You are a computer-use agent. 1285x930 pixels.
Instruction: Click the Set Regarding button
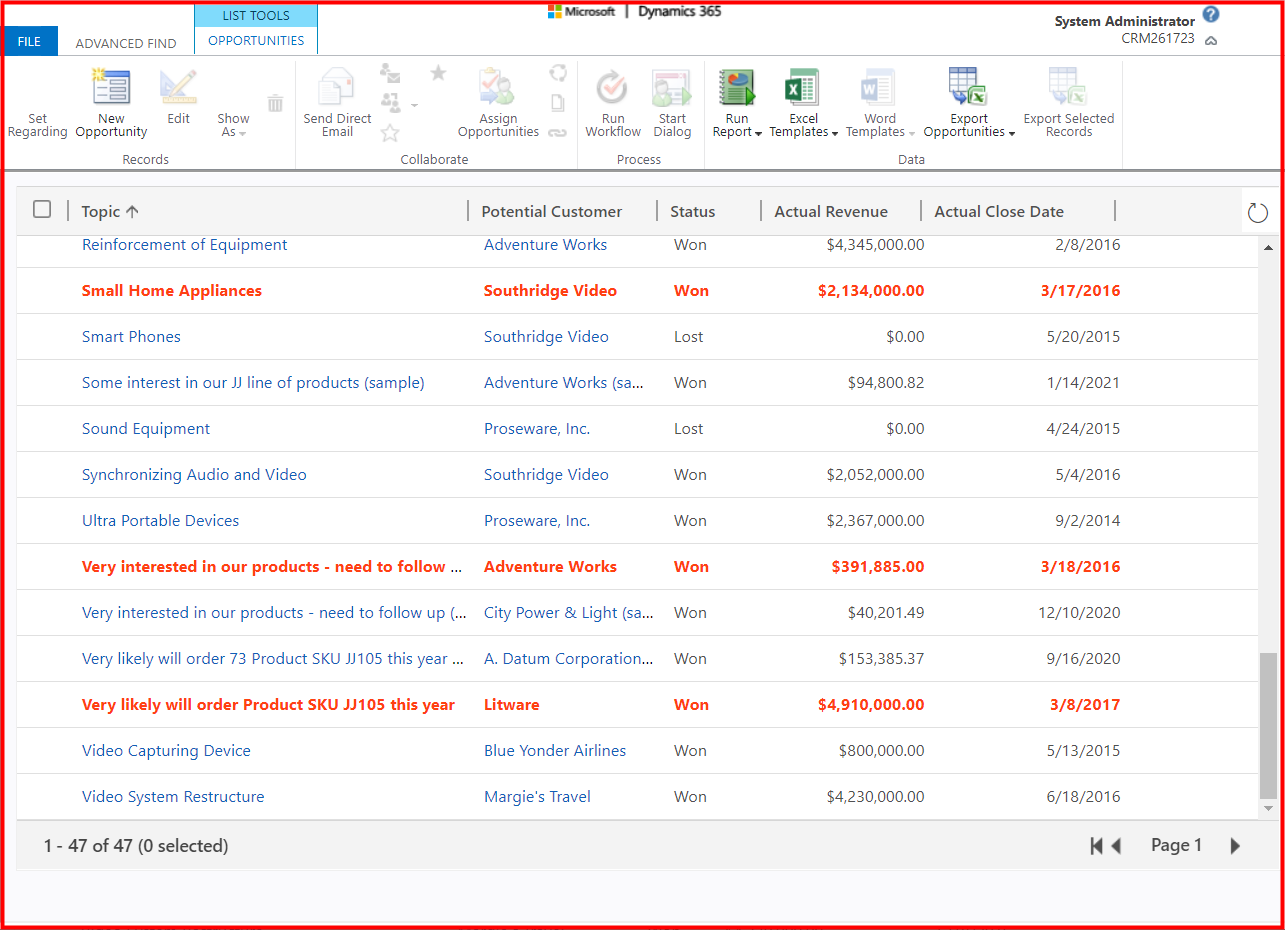37,125
